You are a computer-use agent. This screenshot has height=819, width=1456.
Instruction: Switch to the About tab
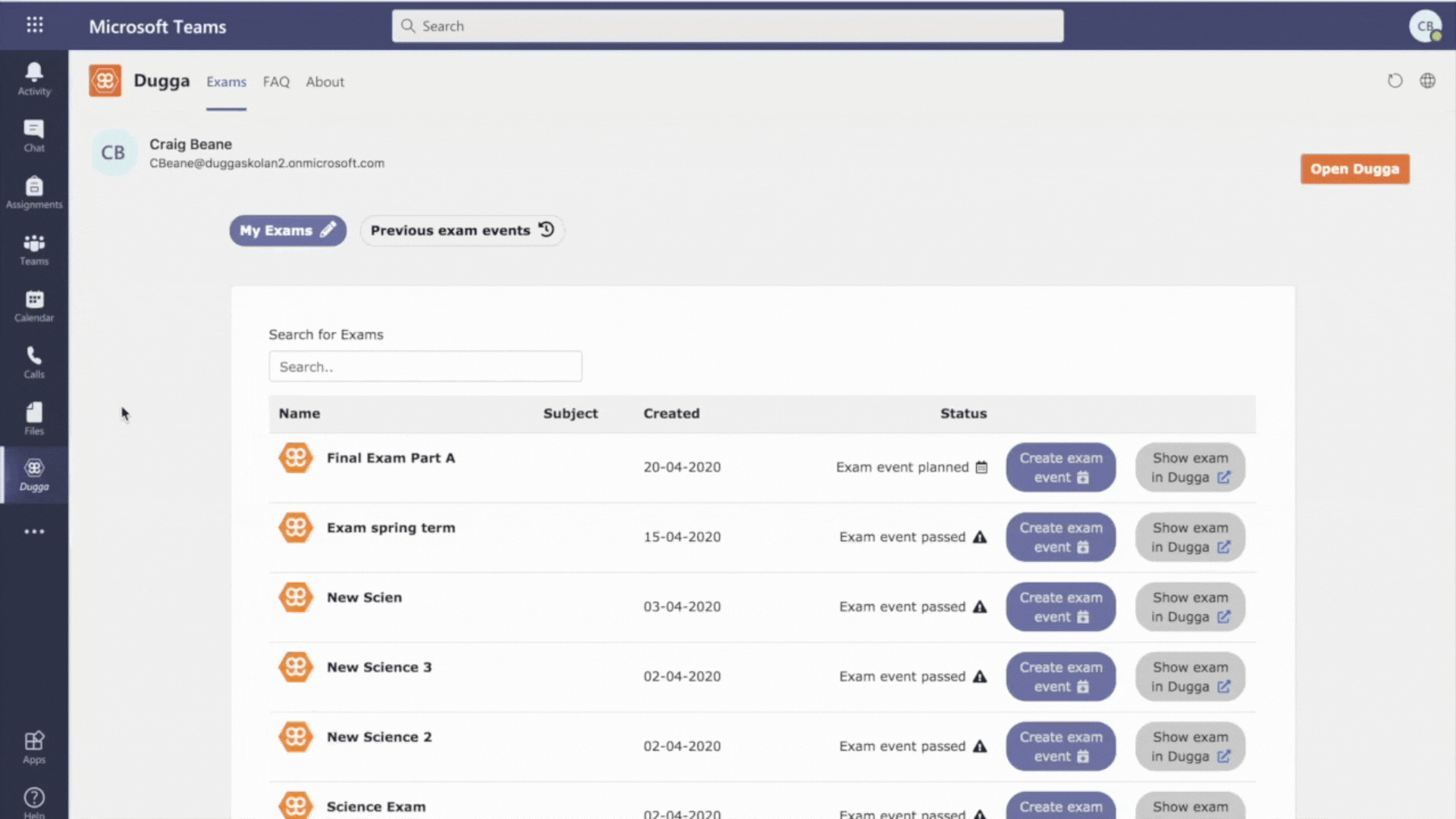tap(325, 82)
